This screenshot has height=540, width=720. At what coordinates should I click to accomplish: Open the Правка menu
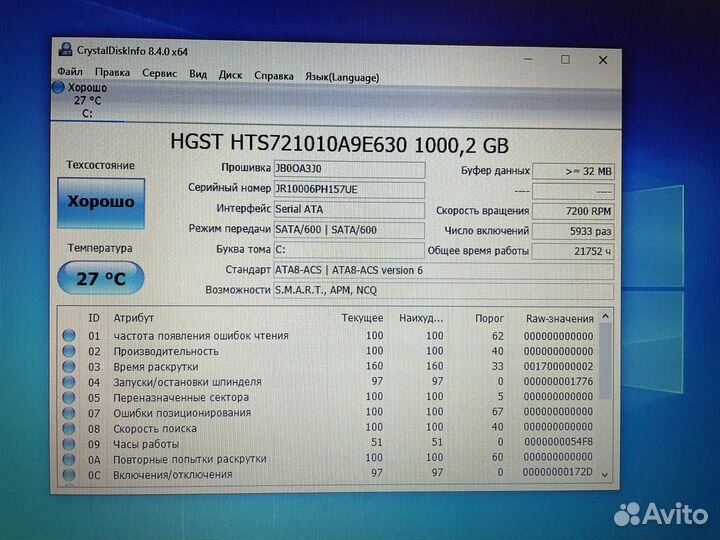point(112,73)
